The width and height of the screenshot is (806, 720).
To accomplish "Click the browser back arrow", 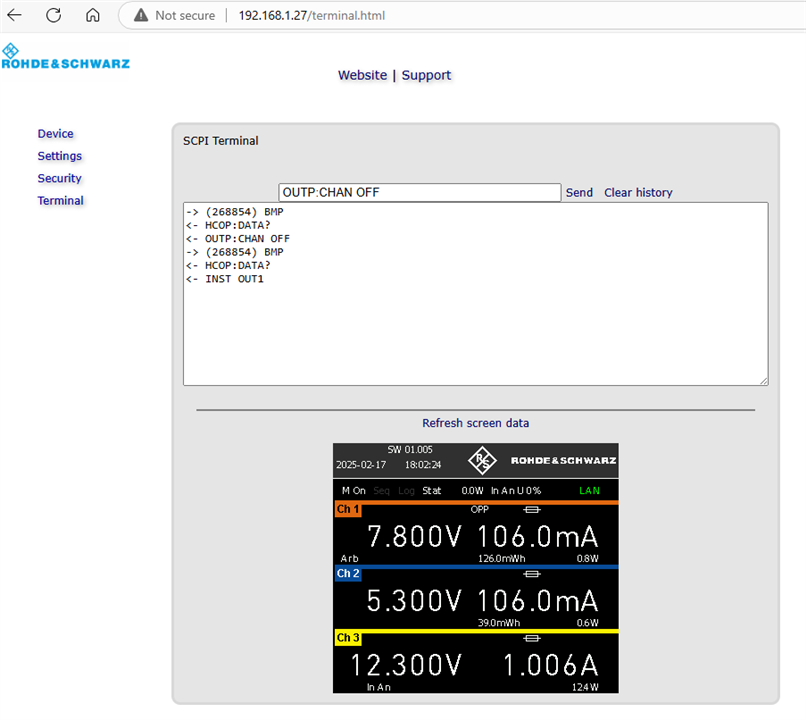I will (15, 16).
